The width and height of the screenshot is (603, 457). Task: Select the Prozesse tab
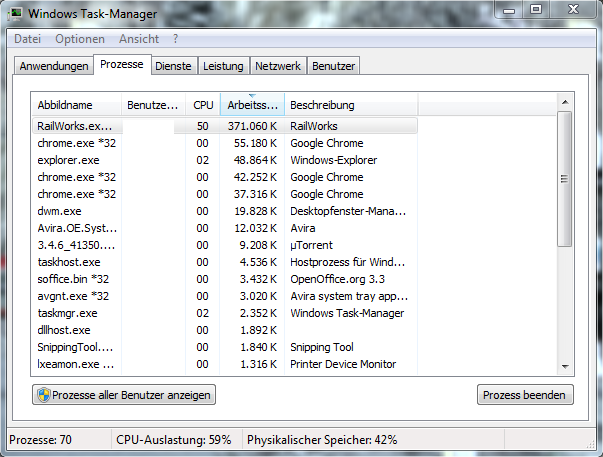pos(122,64)
